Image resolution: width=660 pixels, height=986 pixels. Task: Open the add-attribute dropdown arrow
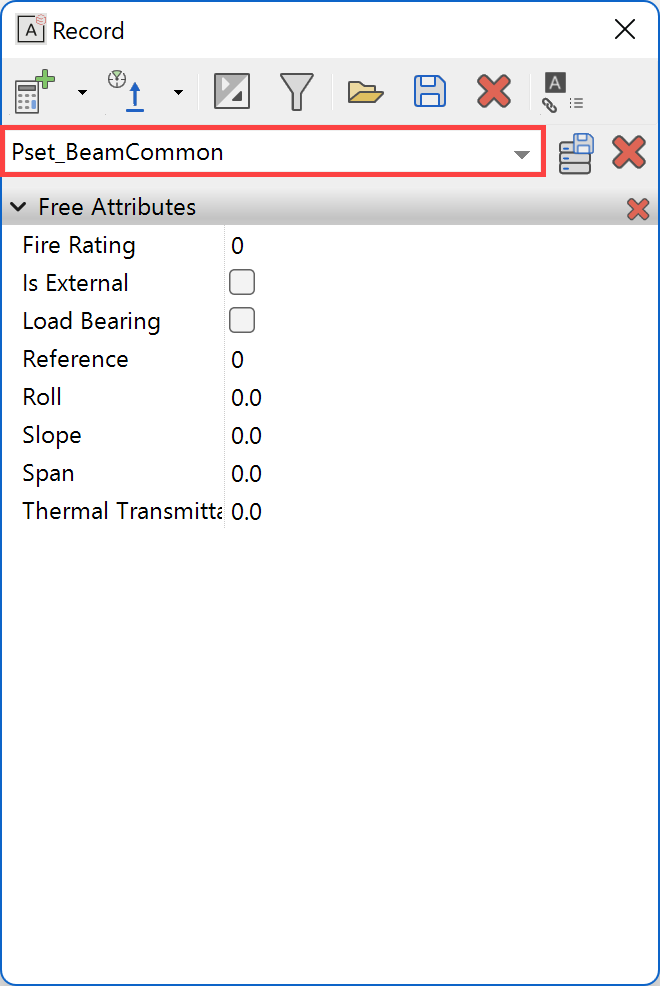click(82, 93)
